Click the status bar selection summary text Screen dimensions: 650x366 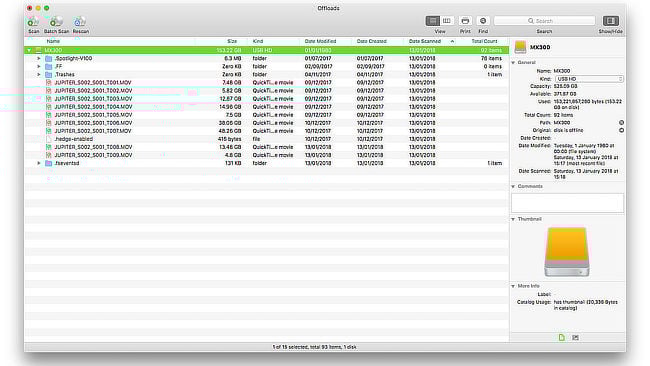[314, 347]
